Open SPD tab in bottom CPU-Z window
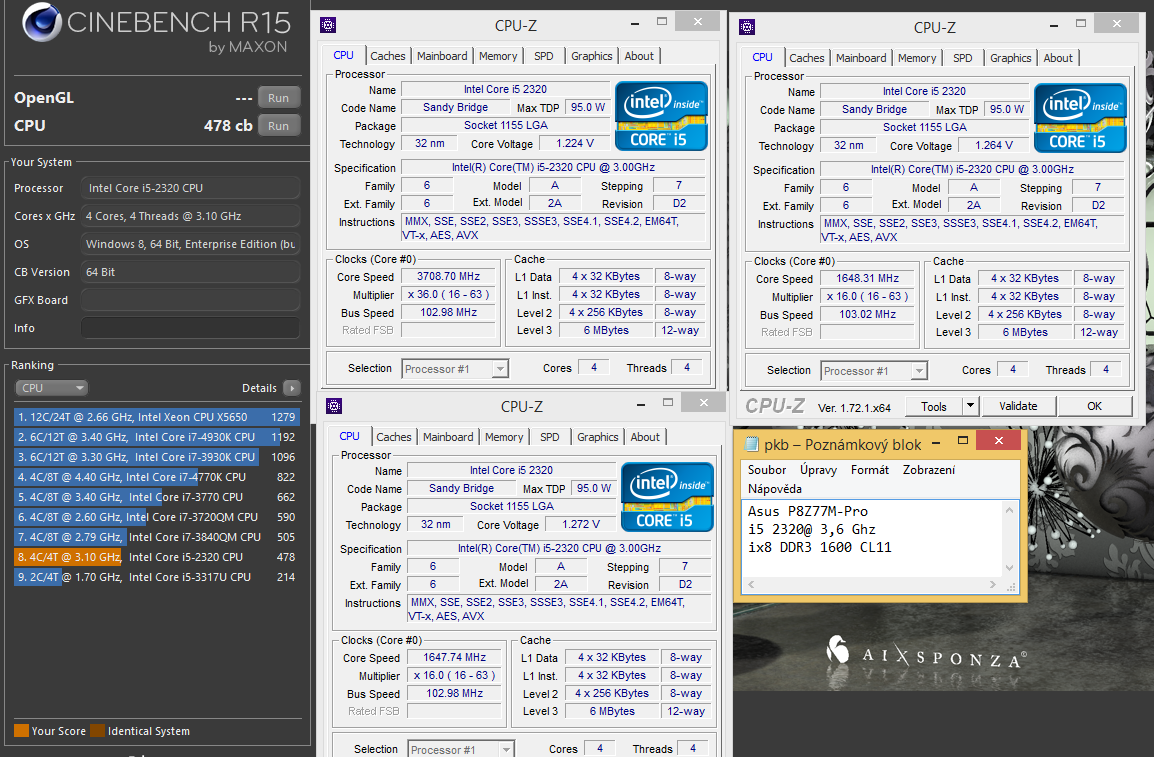This screenshot has height=757, width=1154. pyautogui.click(x=550, y=437)
